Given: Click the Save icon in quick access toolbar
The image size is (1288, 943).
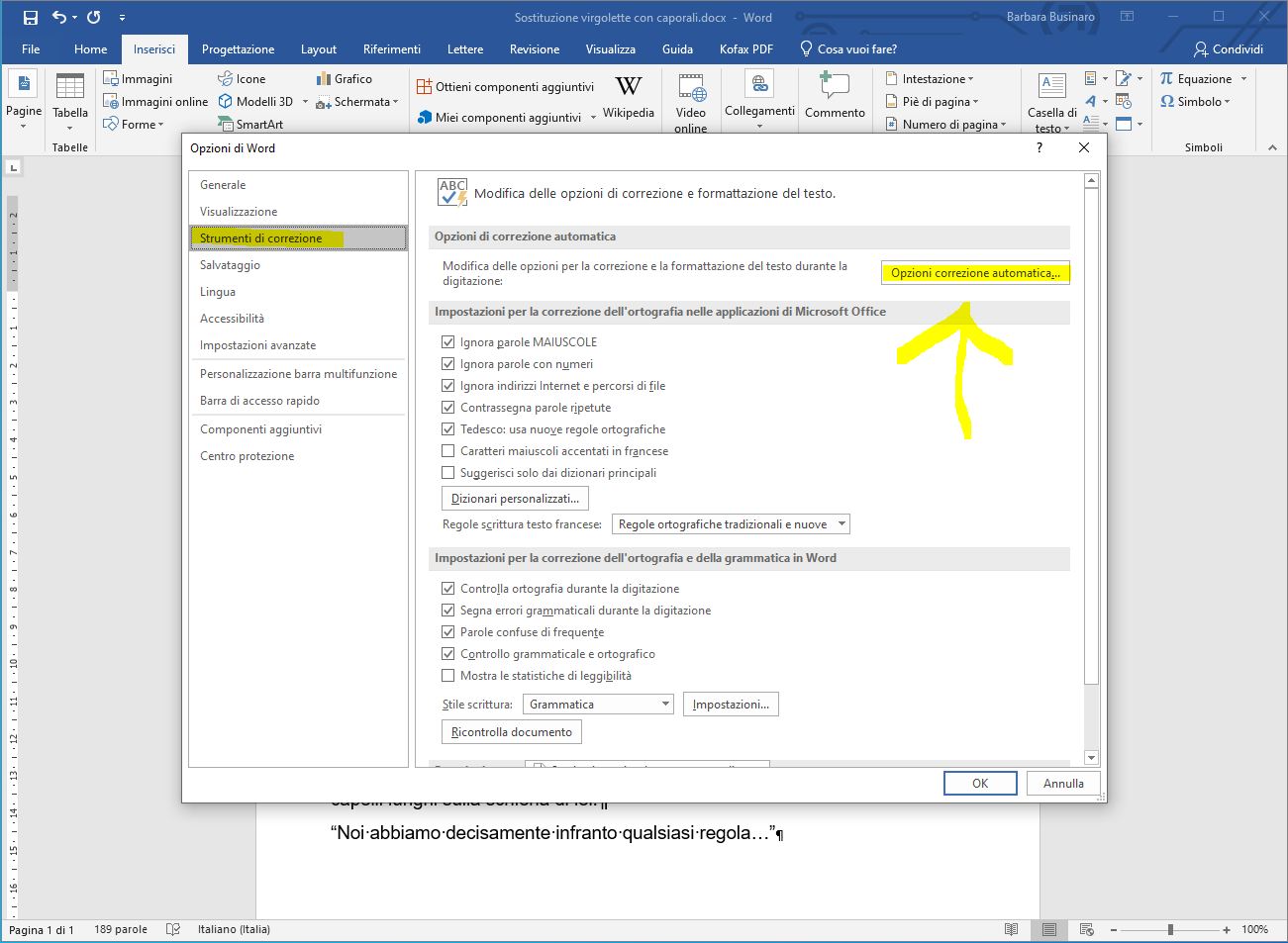Looking at the screenshot, I should [31, 18].
